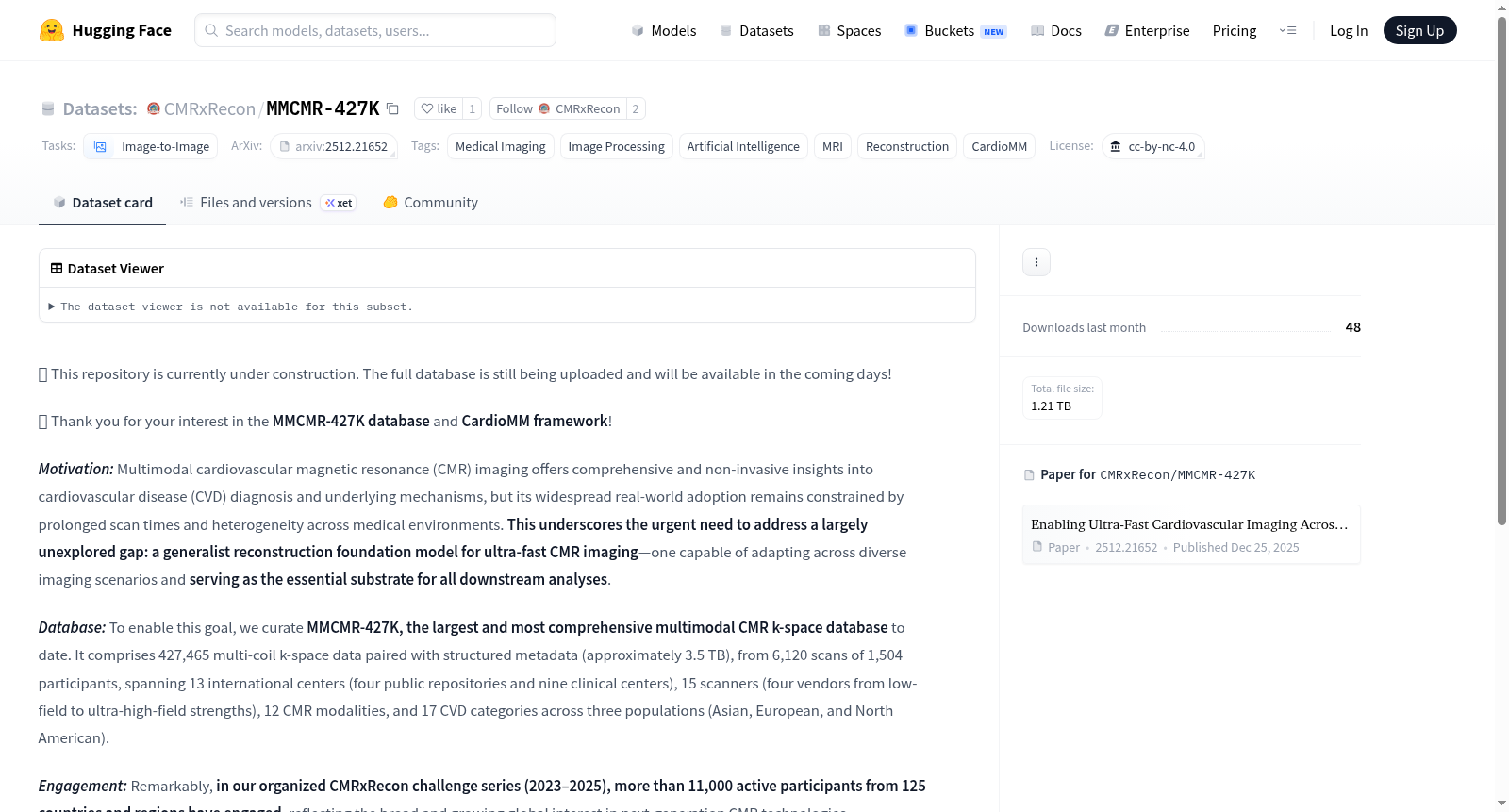Click the paper icon beside Paper for
This screenshot has width=1509, height=812.
click(x=1029, y=474)
